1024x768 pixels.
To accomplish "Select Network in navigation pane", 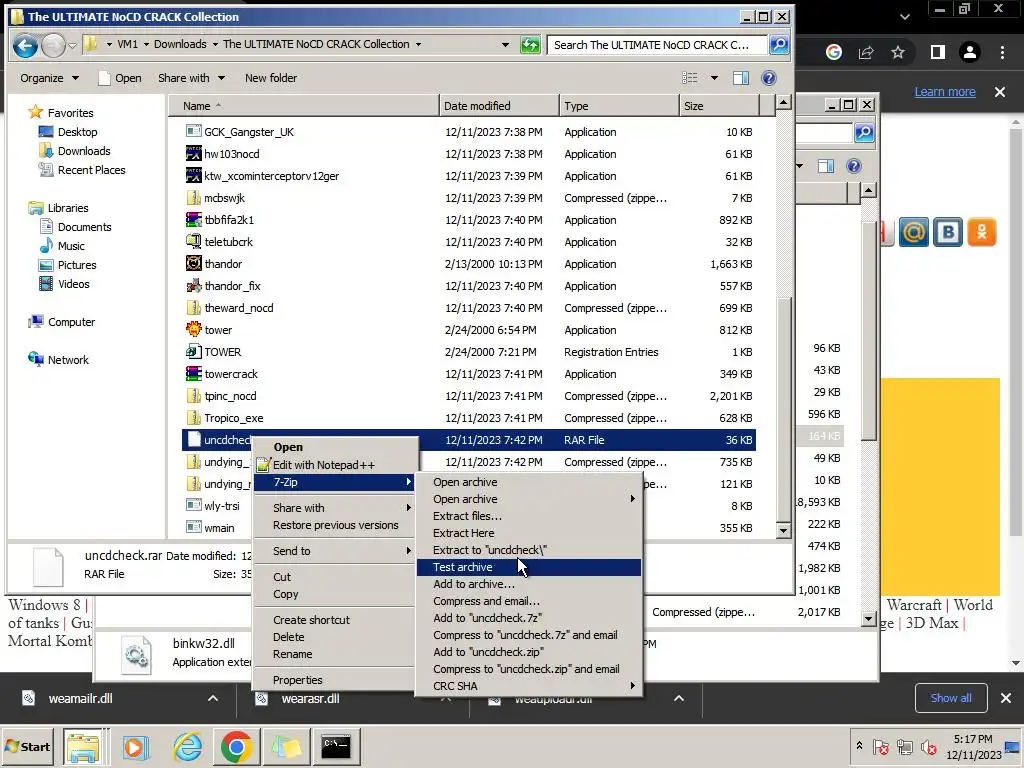I will click(x=68, y=360).
